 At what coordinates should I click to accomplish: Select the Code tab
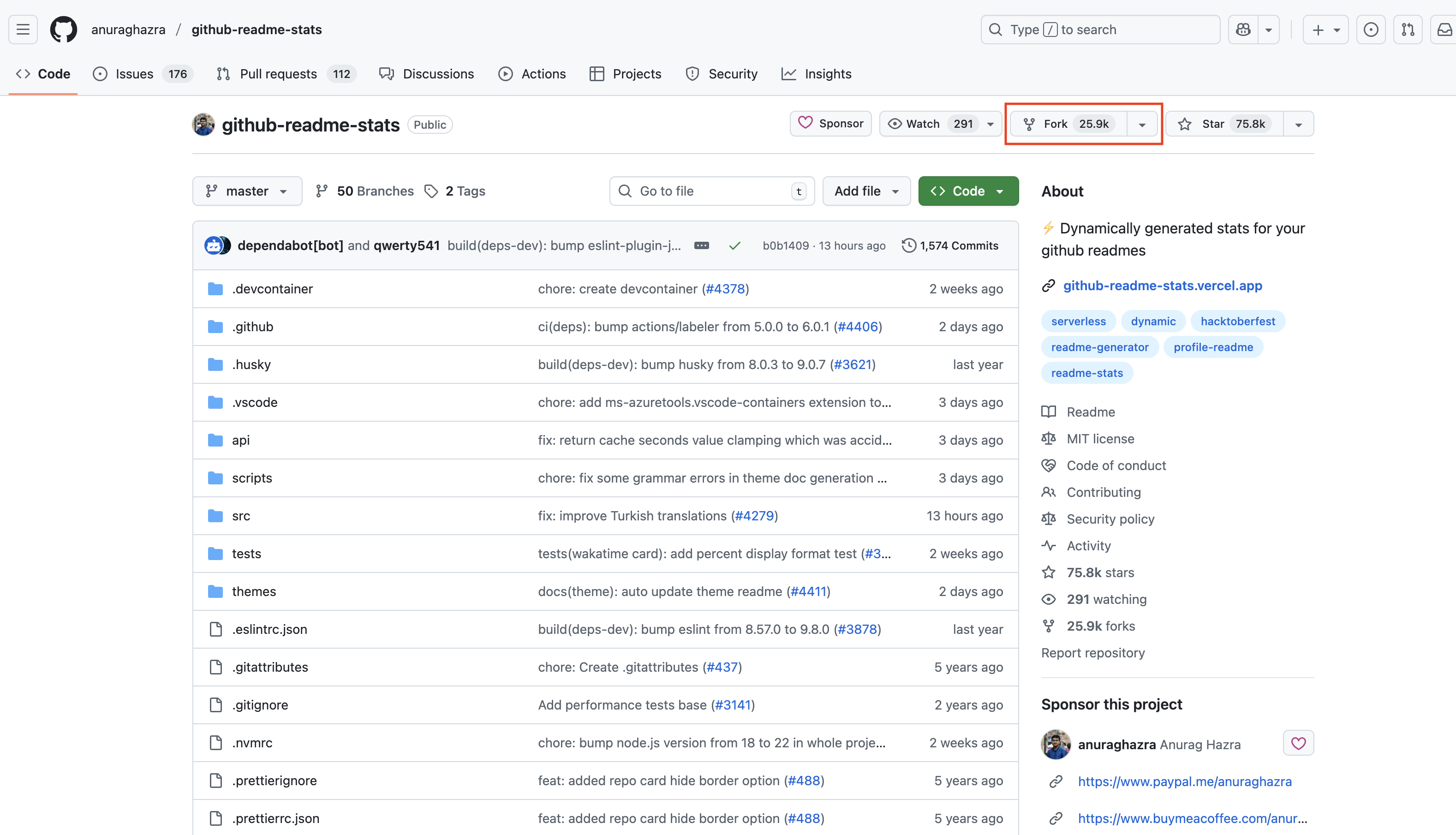click(x=43, y=74)
